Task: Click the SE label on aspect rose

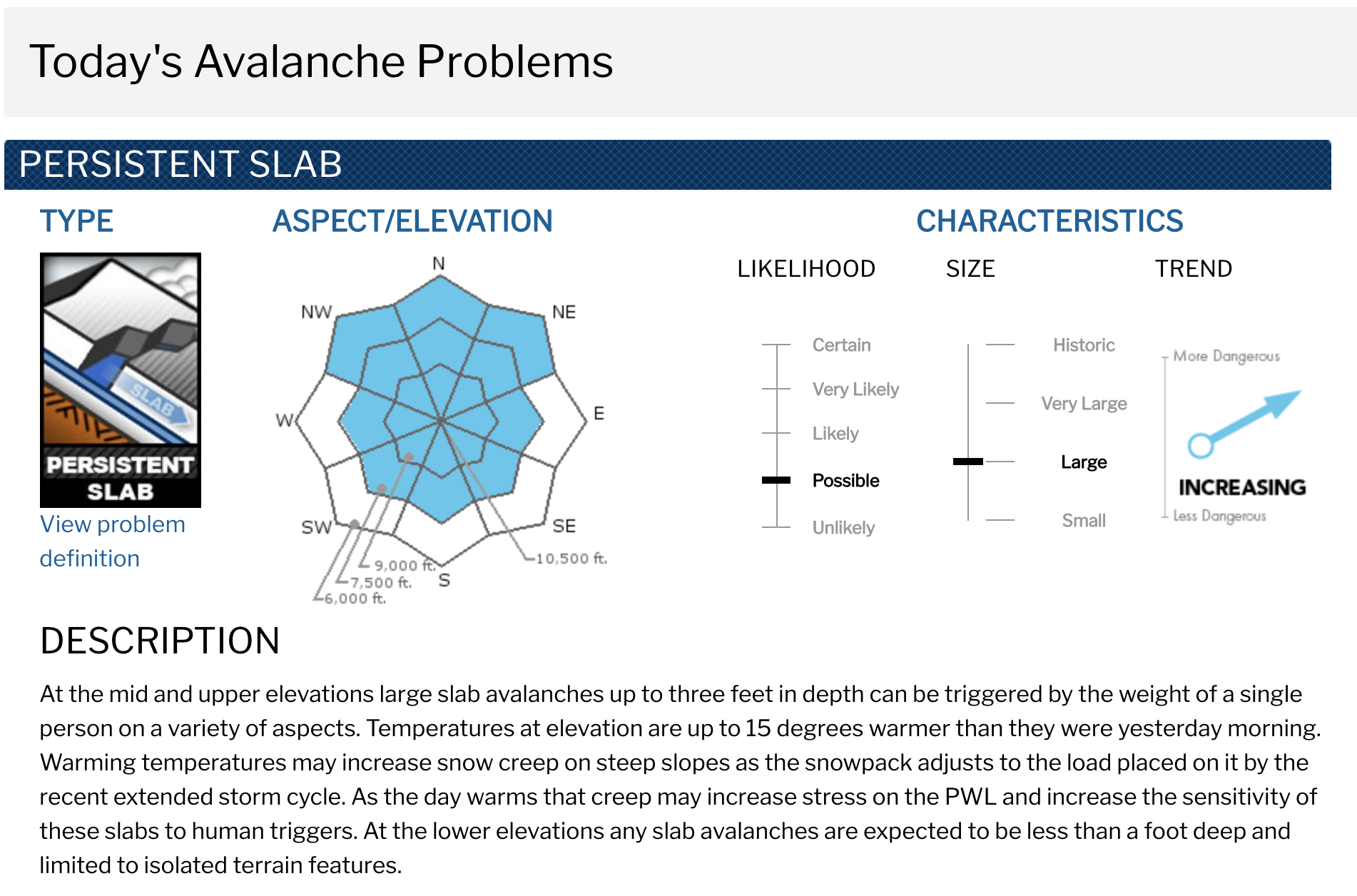Action: [x=564, y=526]
